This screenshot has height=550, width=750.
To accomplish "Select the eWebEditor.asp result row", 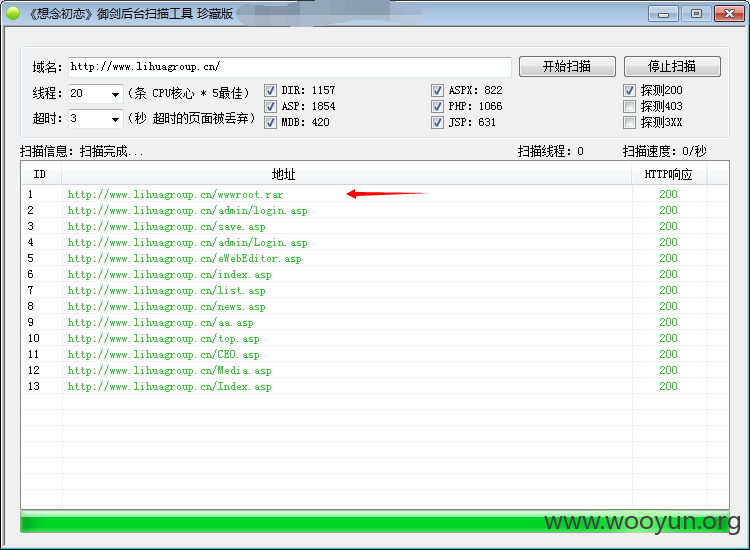I will coord(375,258).
